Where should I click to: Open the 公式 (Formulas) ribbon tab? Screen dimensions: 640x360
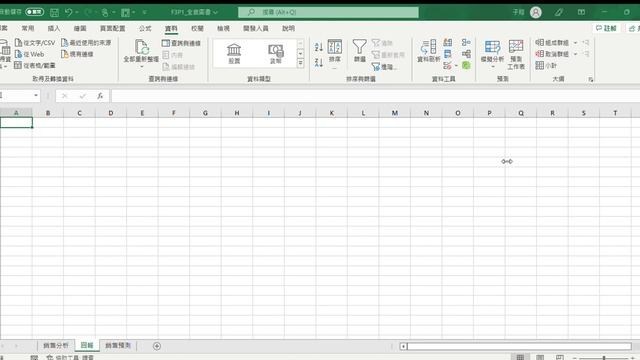[x=145, y=28]
